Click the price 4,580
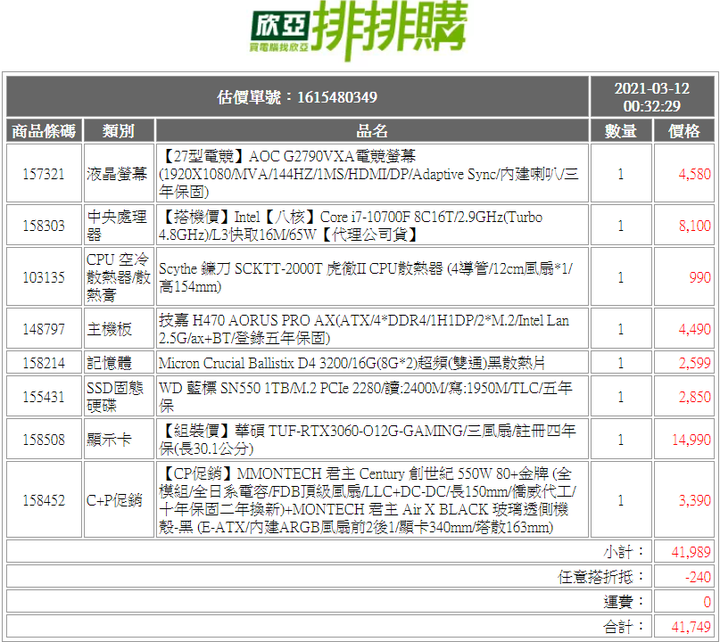 694,174
